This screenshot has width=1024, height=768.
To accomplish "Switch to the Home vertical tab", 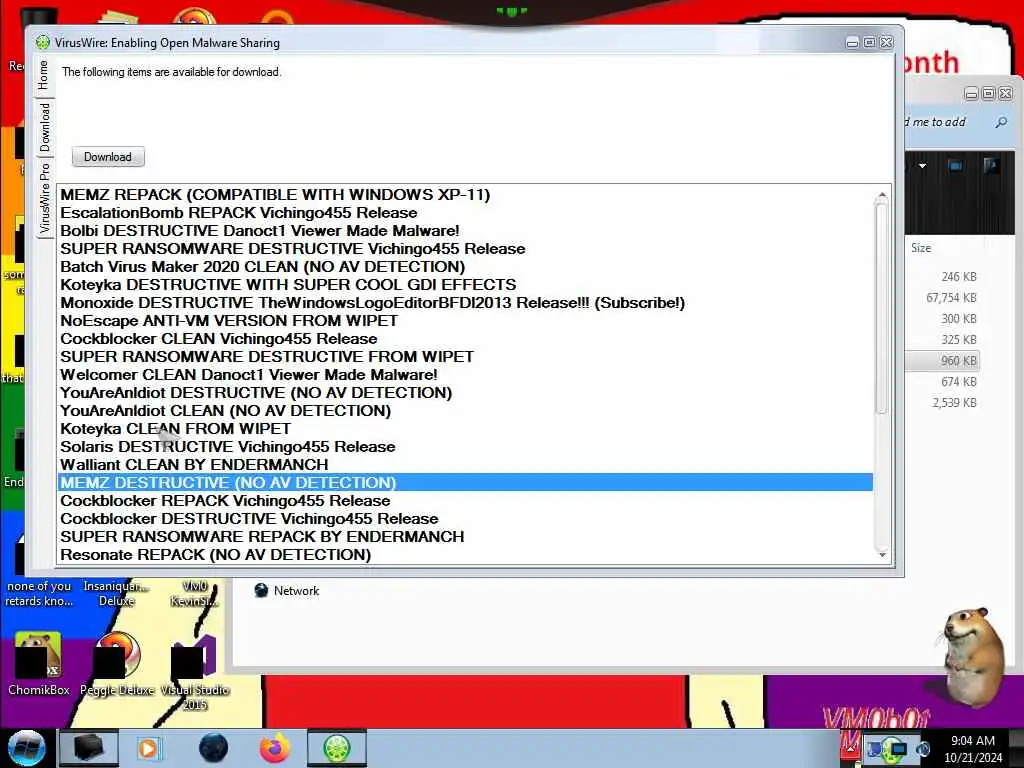I will point(44,75).
